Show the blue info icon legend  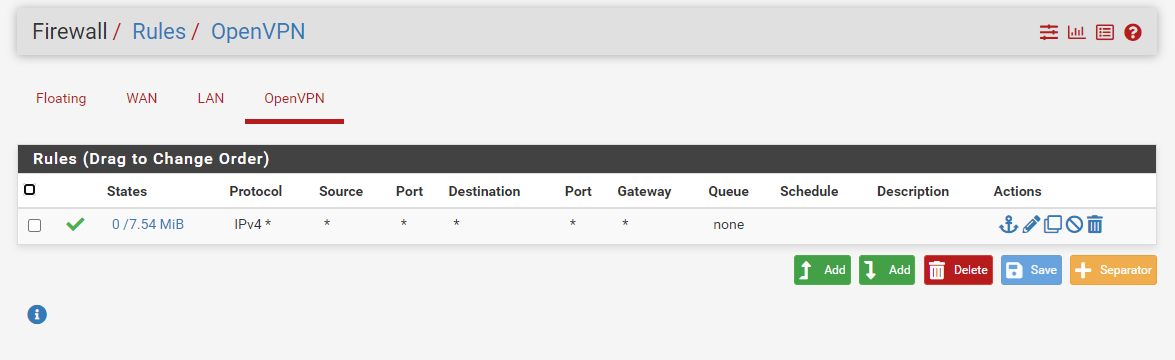point(37,314)
